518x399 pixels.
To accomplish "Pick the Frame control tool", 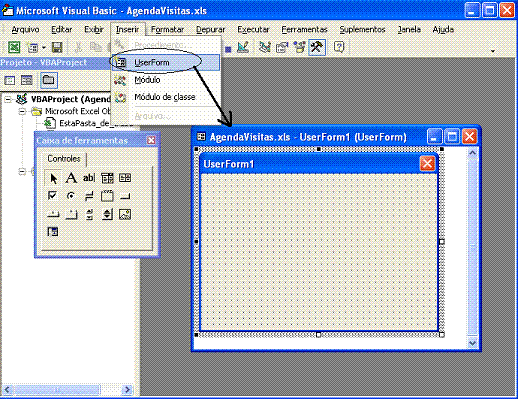I will (107, 196).
